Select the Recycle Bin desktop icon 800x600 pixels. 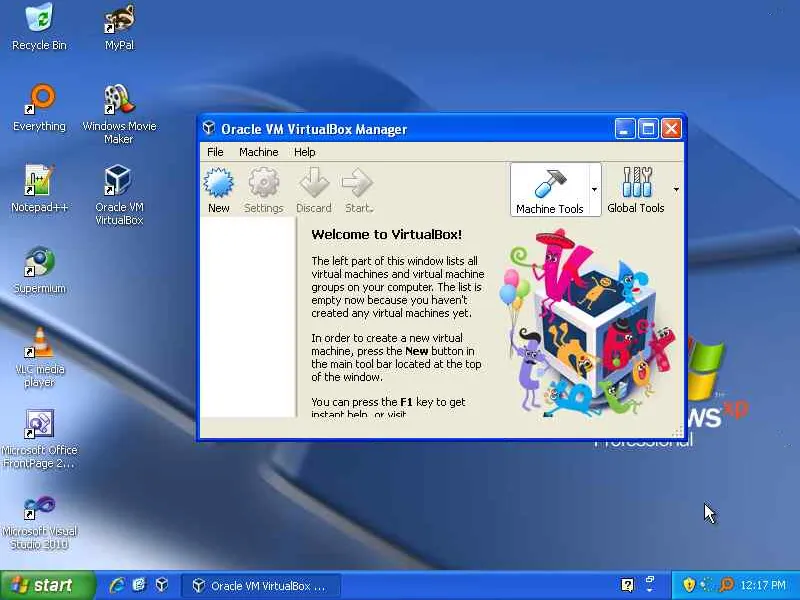pyautogui.click(x=39, y=27)
